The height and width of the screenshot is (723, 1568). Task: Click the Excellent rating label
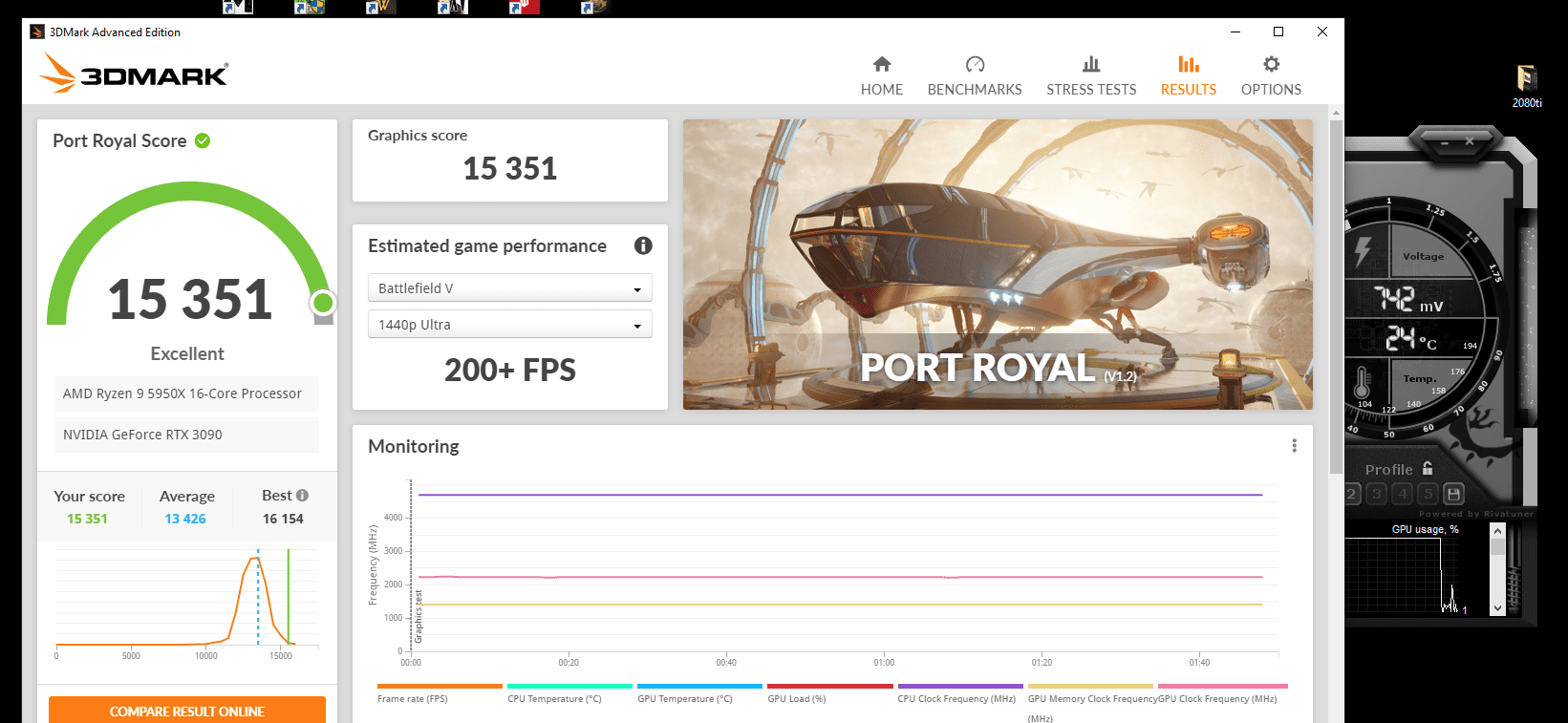[x=187, y=353]
